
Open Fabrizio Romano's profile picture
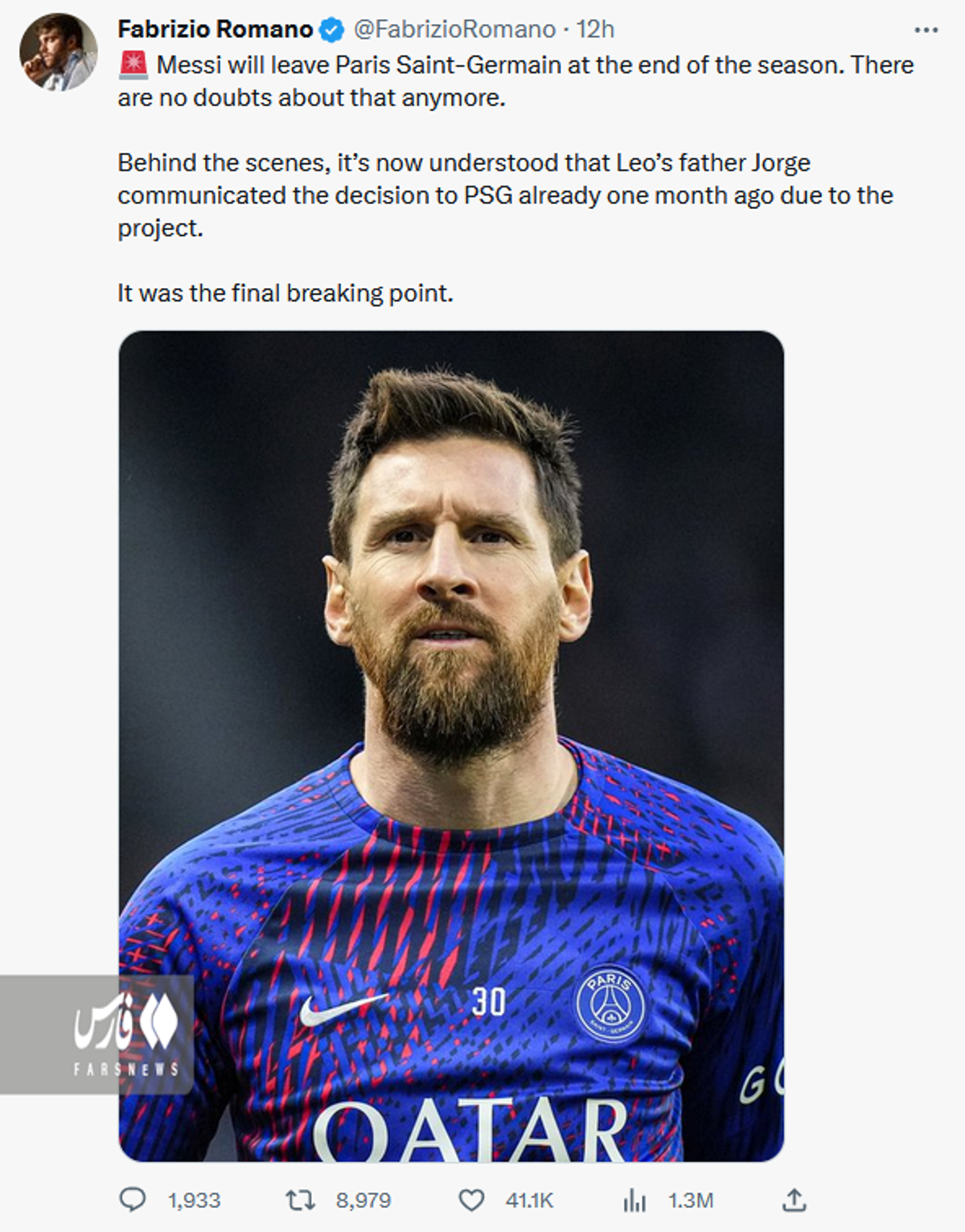point(58,52)
